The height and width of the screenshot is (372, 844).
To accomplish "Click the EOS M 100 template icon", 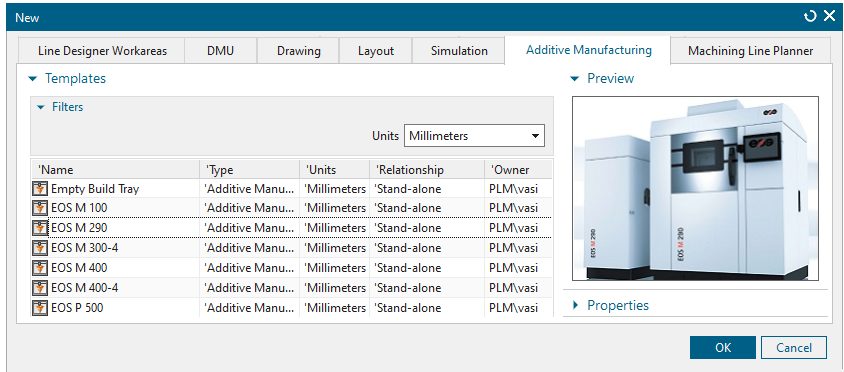I will pos(40,208).
